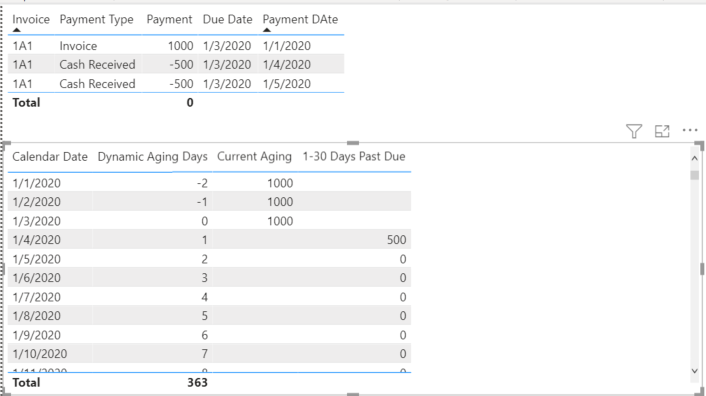This screenshot has width=706, height=396.
Task: Click the sort arrow under Payment DAte header
Action: point(267,30)
